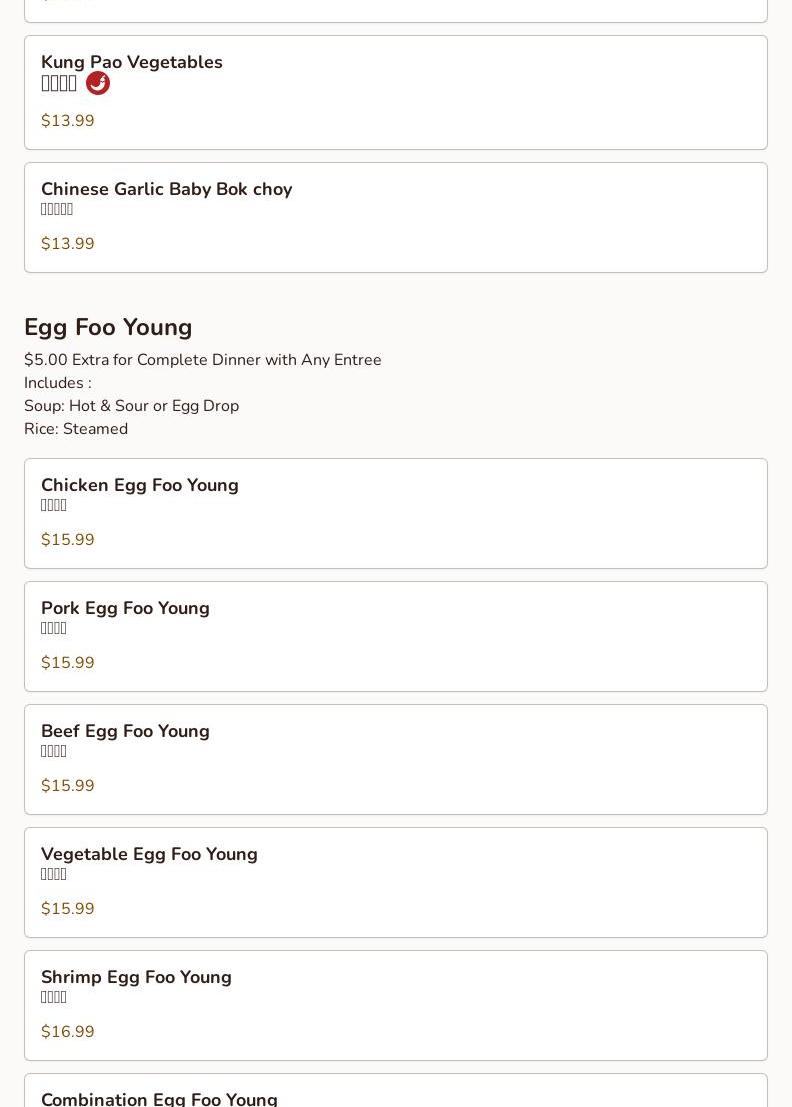The height and width of the screenshot is (1107, 792).
Task: Open the Kung Pao Vegetables menu item
Action: click(132, 62)
